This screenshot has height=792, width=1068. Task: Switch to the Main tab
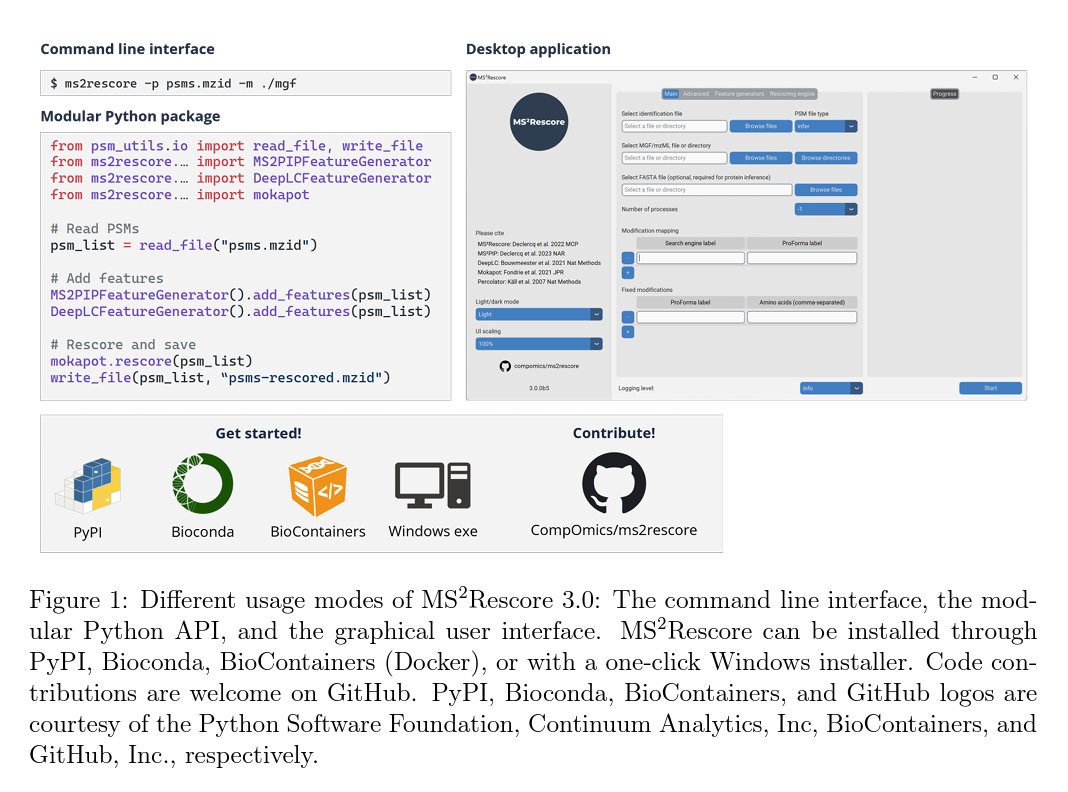coord(671,94)
